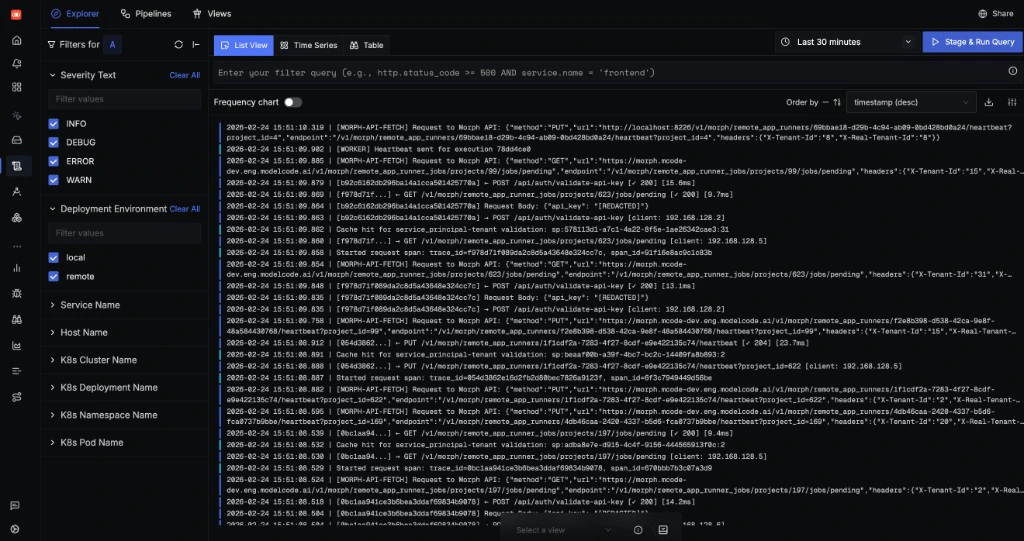1024x541 pixels.
Task: Open the timestamp (desc) order dropdown
Action: (911, 102)
